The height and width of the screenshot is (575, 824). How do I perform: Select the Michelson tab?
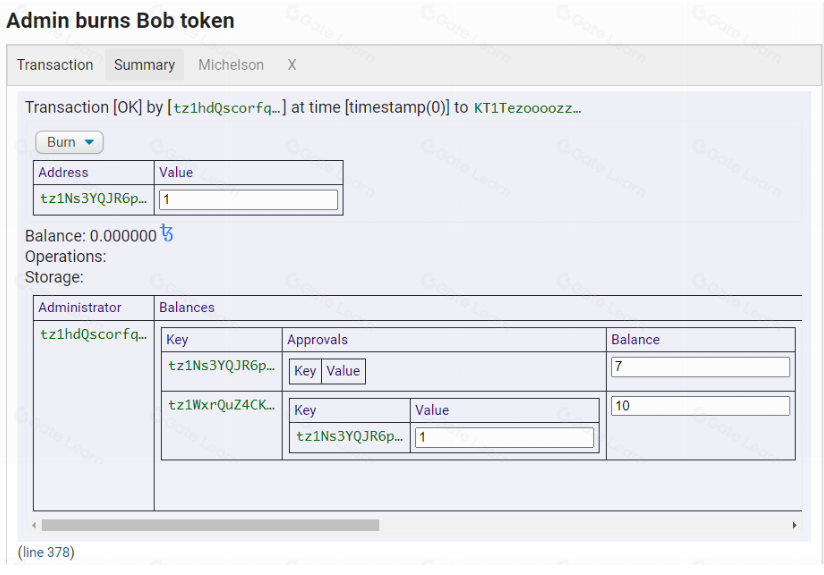(x=231, y=65)
